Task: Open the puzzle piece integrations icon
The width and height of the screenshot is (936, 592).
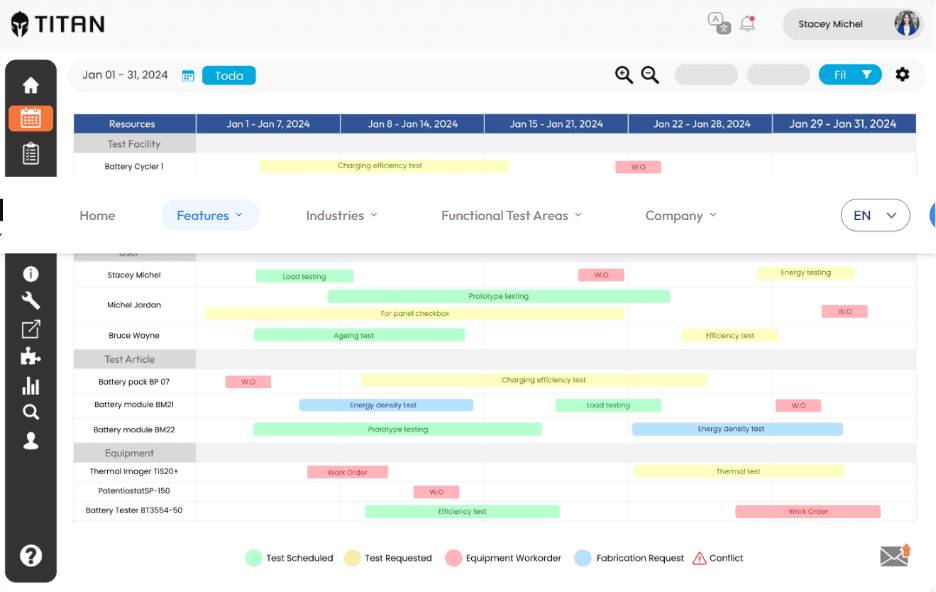Action: click(x=30, y=357)
